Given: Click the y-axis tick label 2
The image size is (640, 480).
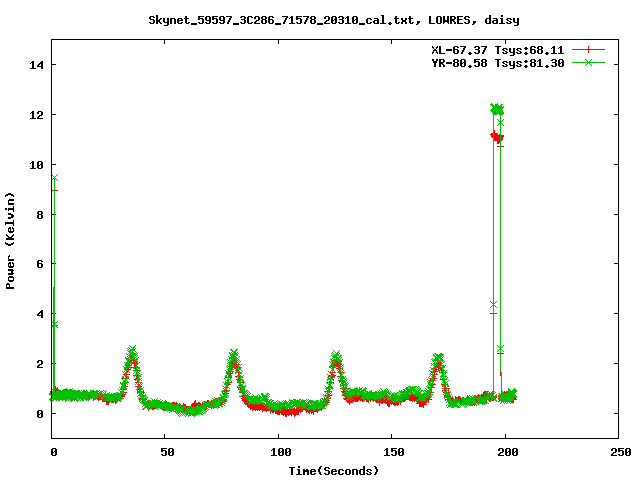Looking at the screenshot, I should 40,364.
